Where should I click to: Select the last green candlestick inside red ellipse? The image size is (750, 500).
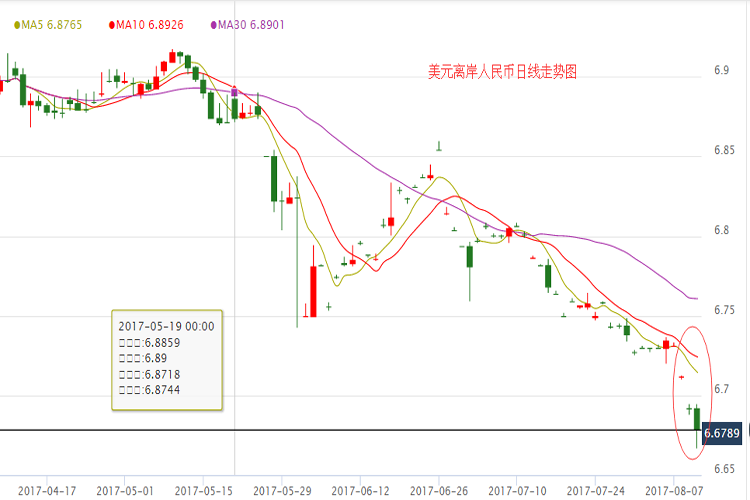click(697, 418)
